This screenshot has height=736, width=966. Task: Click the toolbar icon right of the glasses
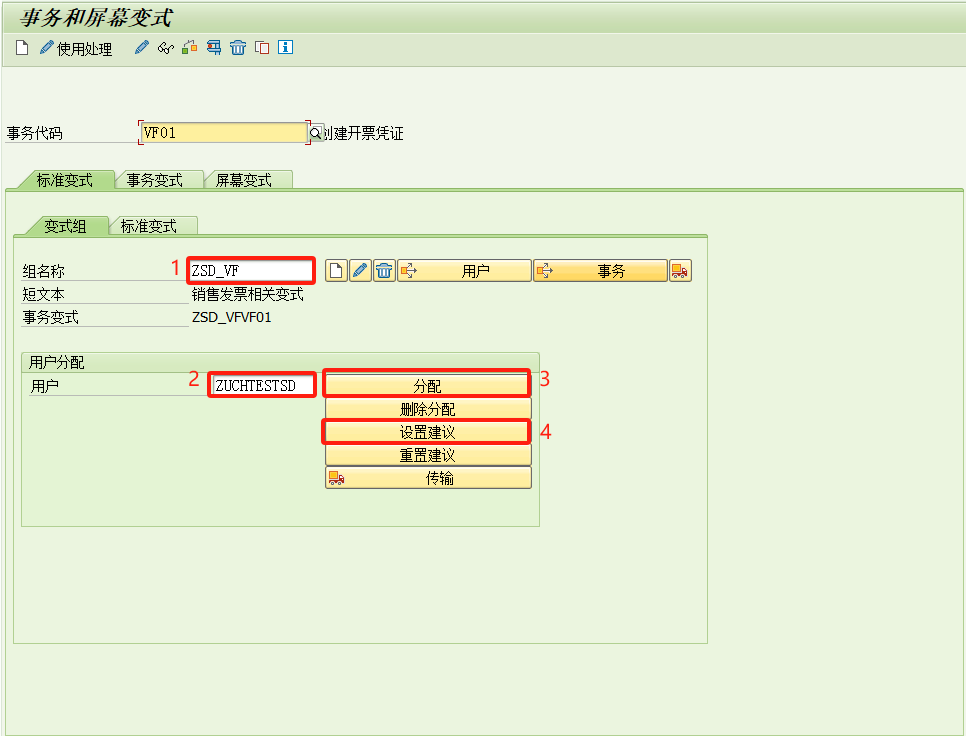point(190,47)
